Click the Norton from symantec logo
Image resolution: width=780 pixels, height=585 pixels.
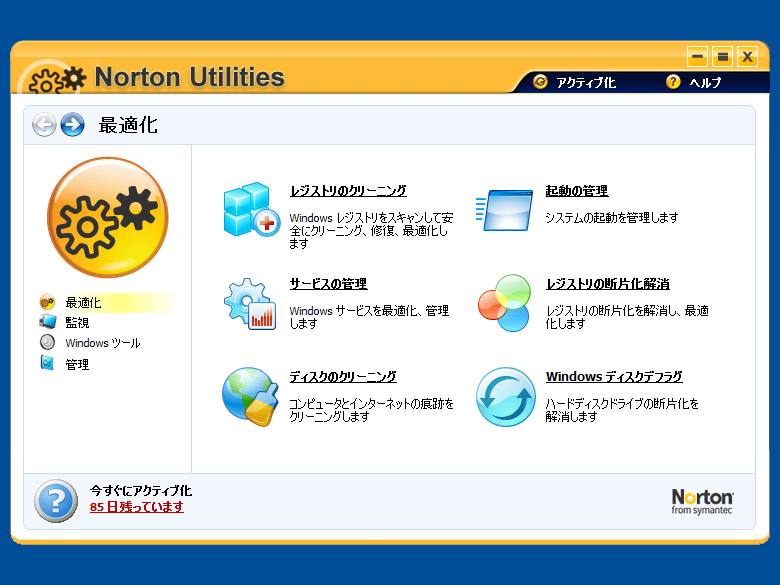[x=702, y=501]
